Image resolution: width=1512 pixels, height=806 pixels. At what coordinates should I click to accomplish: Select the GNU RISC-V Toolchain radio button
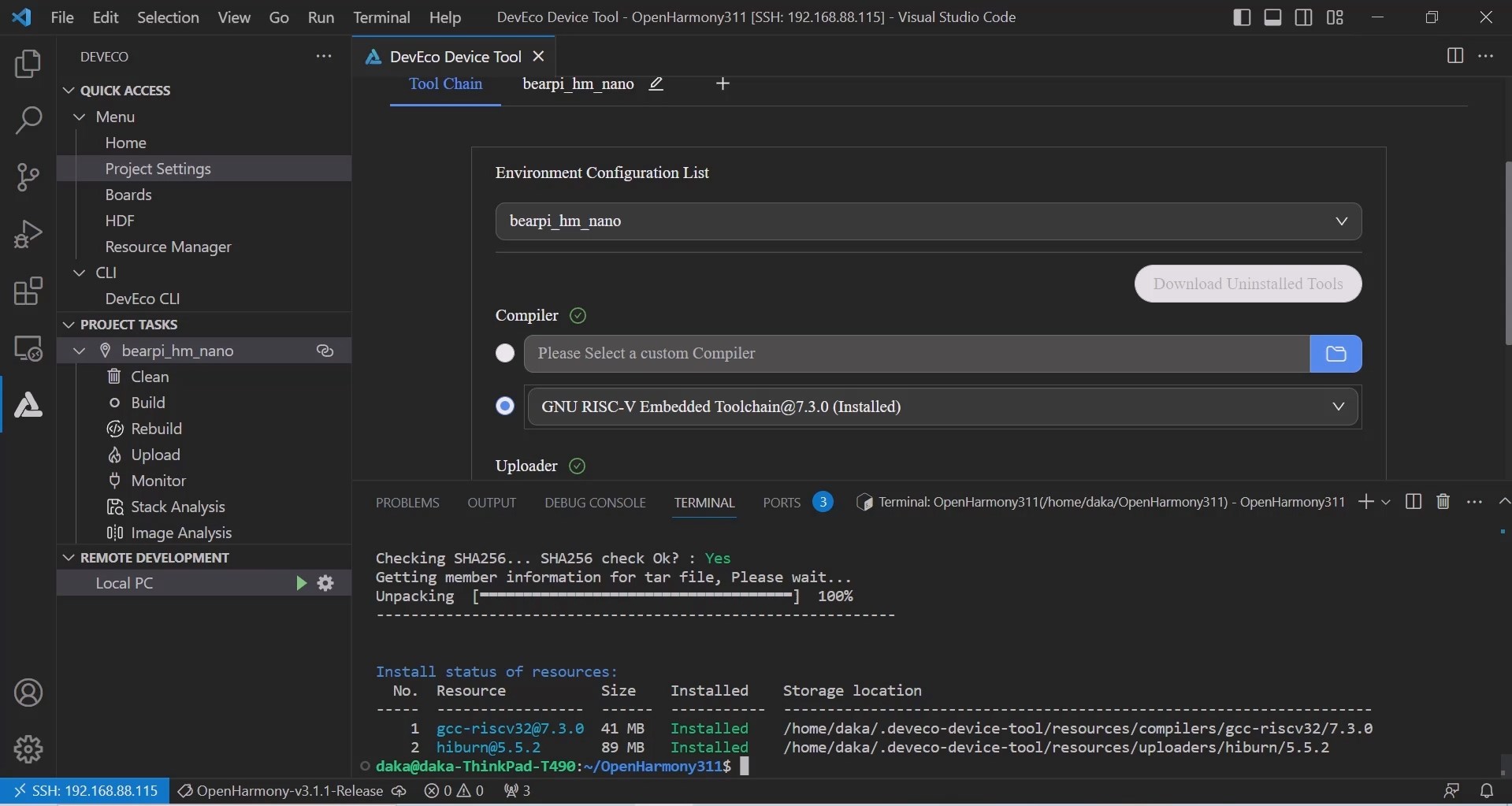click(505, 406)
